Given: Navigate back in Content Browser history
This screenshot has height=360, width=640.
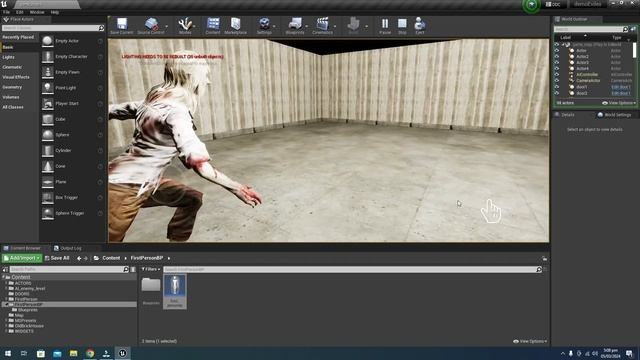Looking at the screenshot, I should (x=79, y=258).
